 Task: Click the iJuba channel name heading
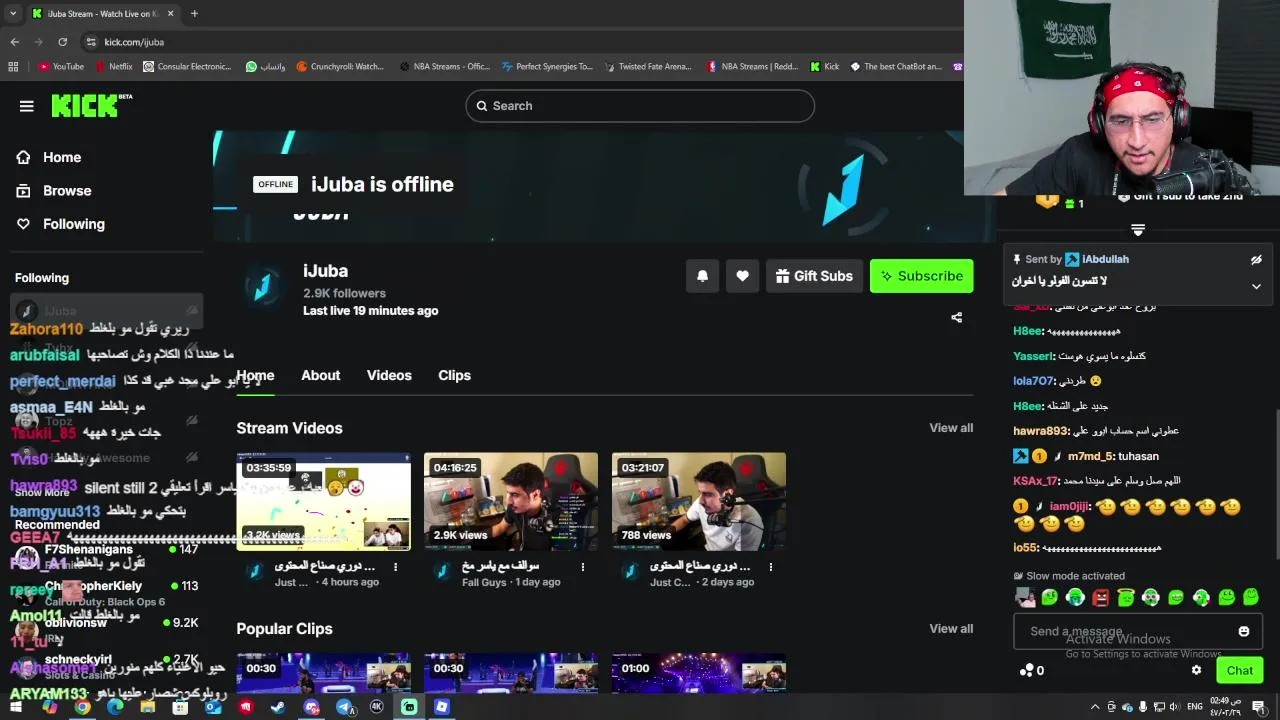[325, 271]
